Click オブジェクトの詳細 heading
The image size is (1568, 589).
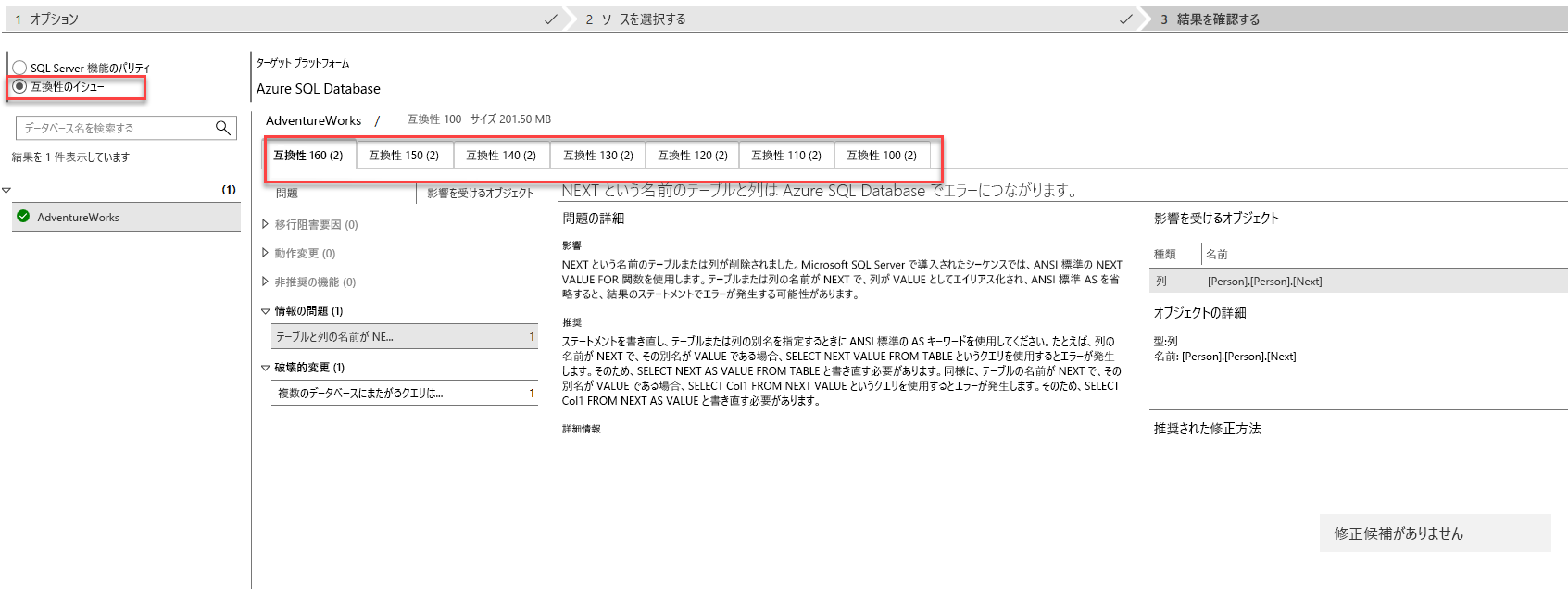pyautogui.click(x=1199, y=313)
